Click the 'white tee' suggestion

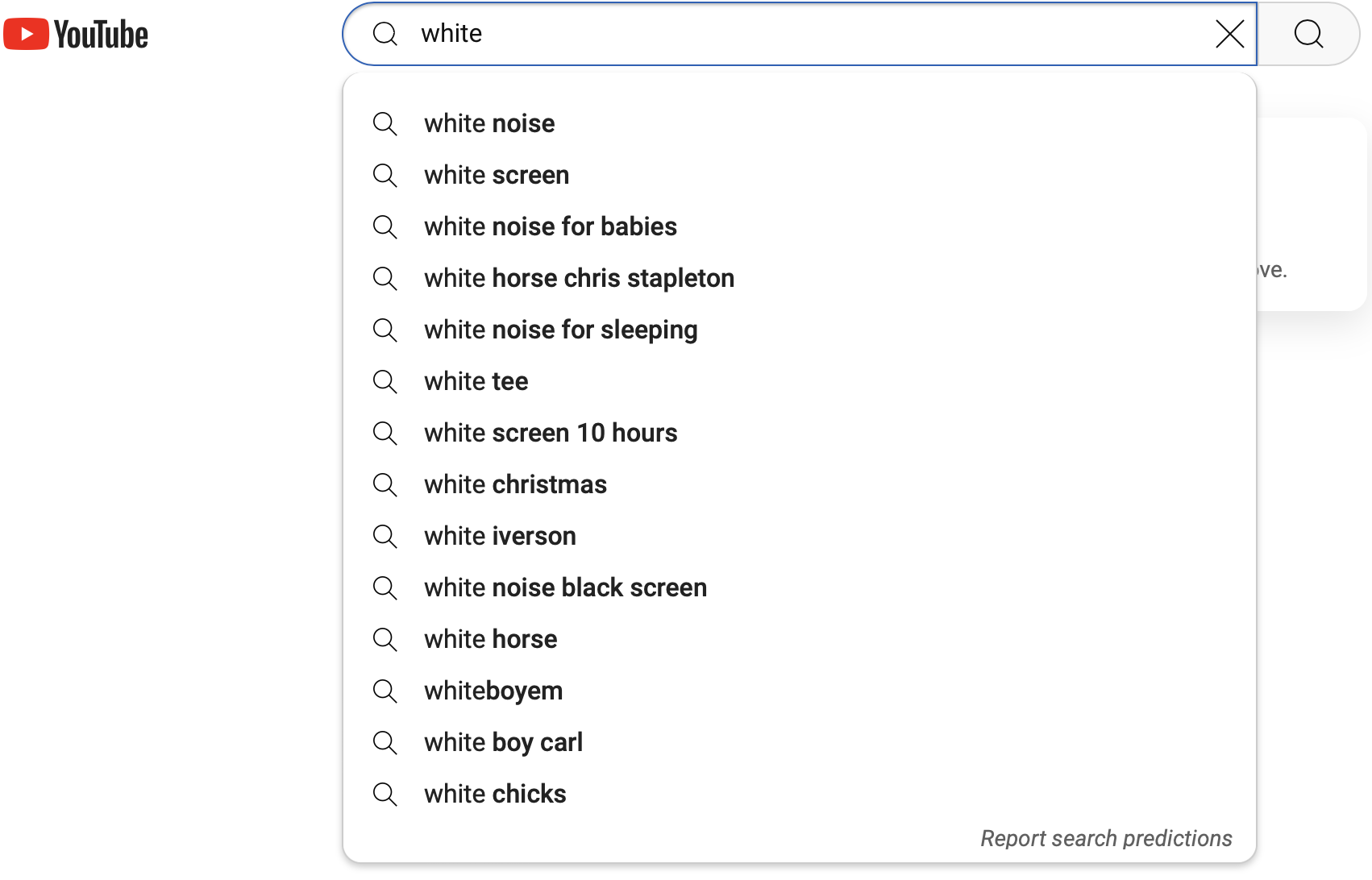pyautogui.click(x=476, y=381)
